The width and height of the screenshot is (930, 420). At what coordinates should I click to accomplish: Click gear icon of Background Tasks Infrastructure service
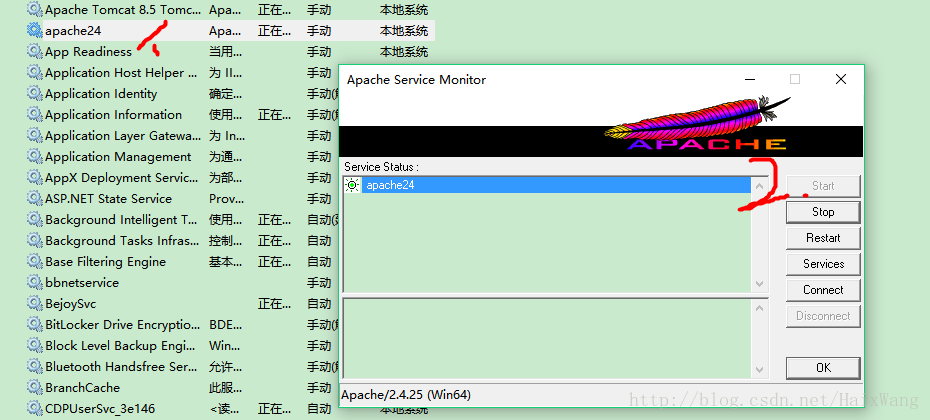[x=35, y=241]
